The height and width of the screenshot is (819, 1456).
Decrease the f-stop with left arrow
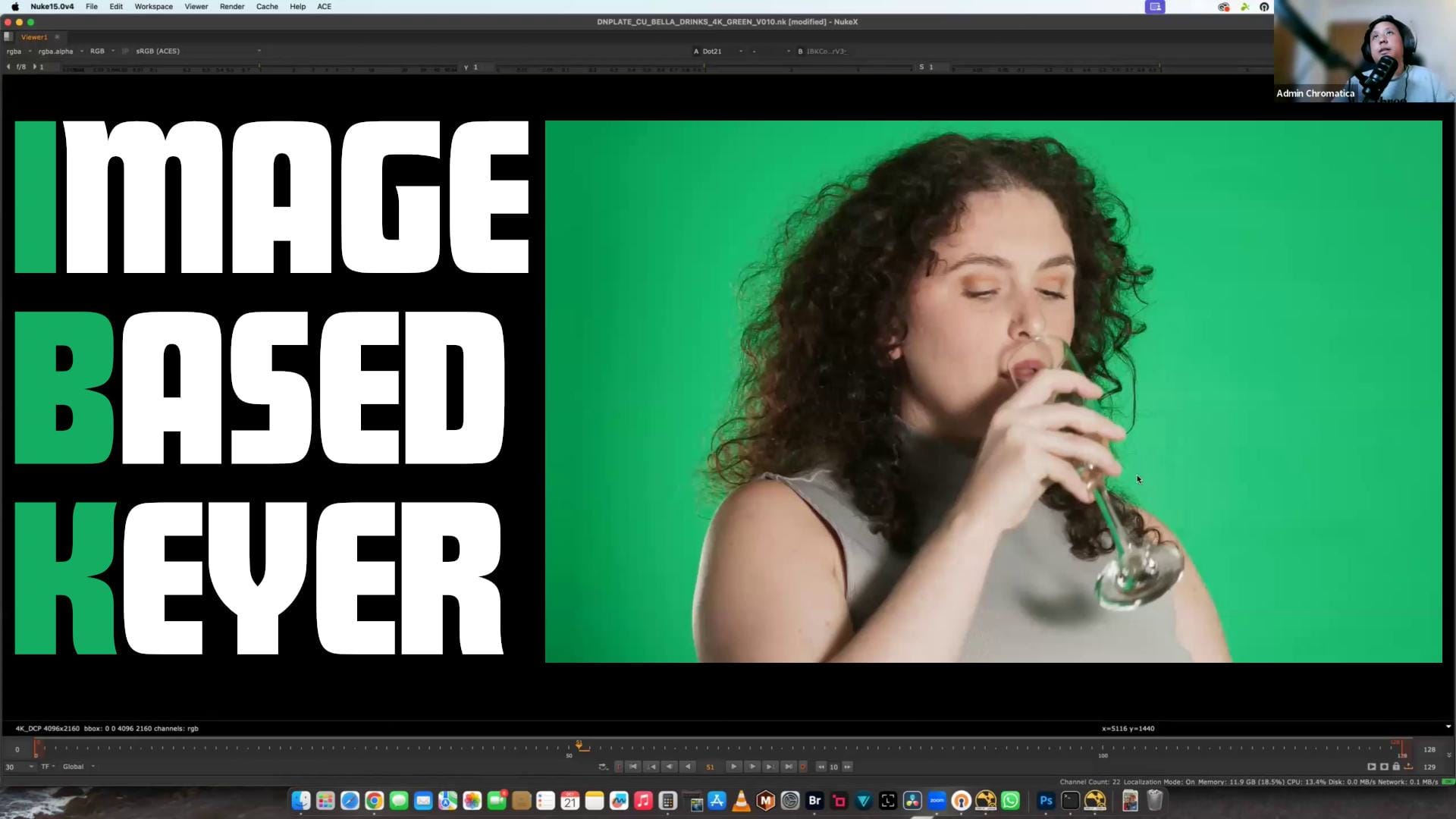8,67
